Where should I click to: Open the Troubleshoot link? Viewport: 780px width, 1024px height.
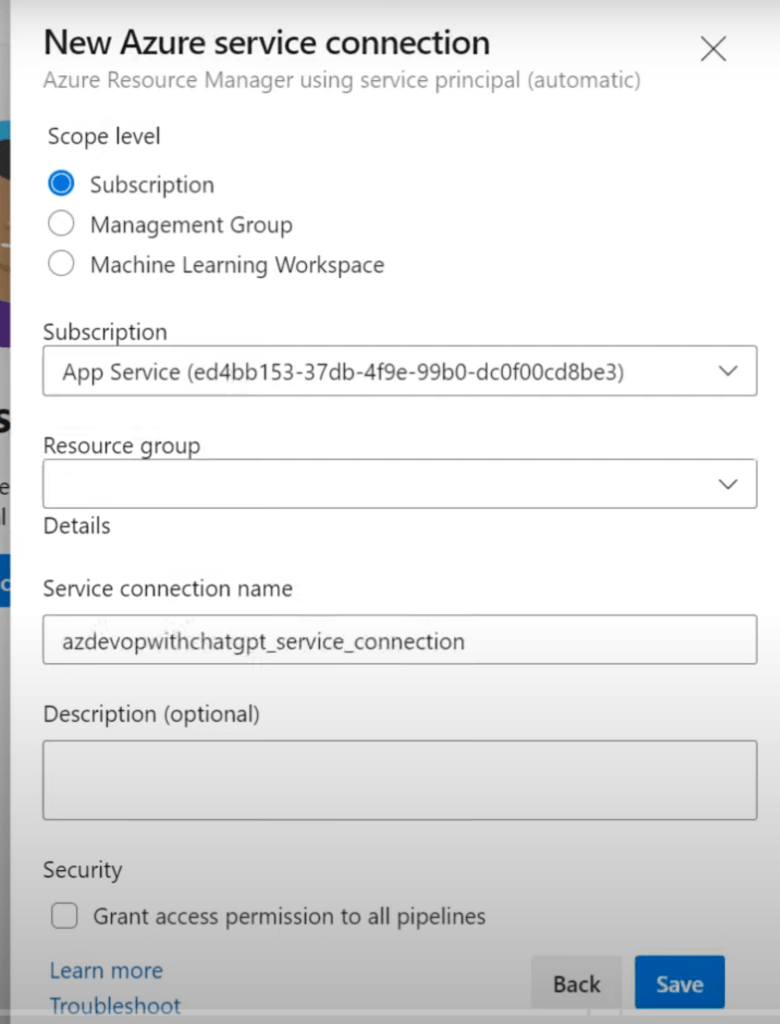tap(115, 1006)
